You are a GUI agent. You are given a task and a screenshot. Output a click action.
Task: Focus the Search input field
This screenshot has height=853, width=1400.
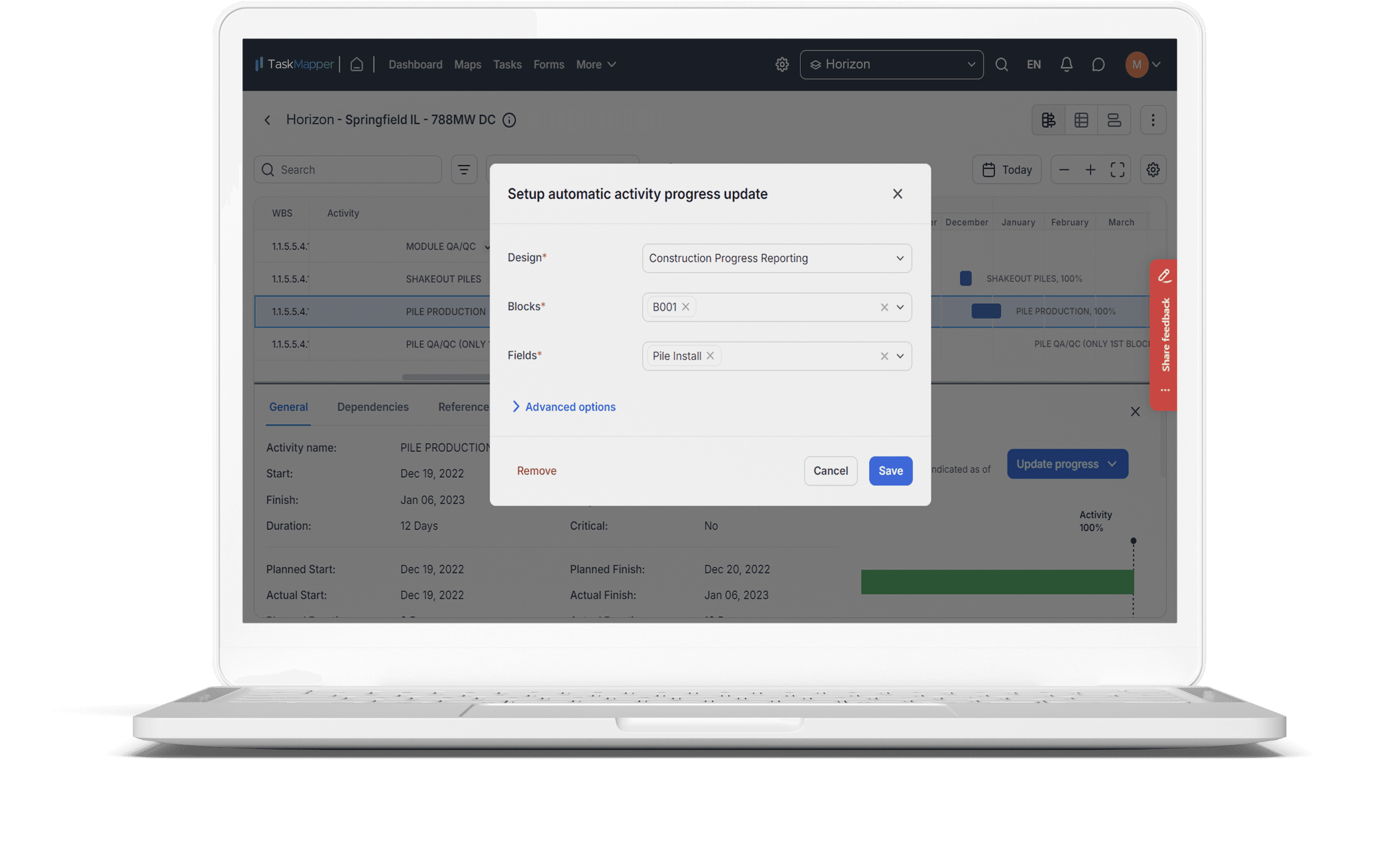(x=347, y=170)
